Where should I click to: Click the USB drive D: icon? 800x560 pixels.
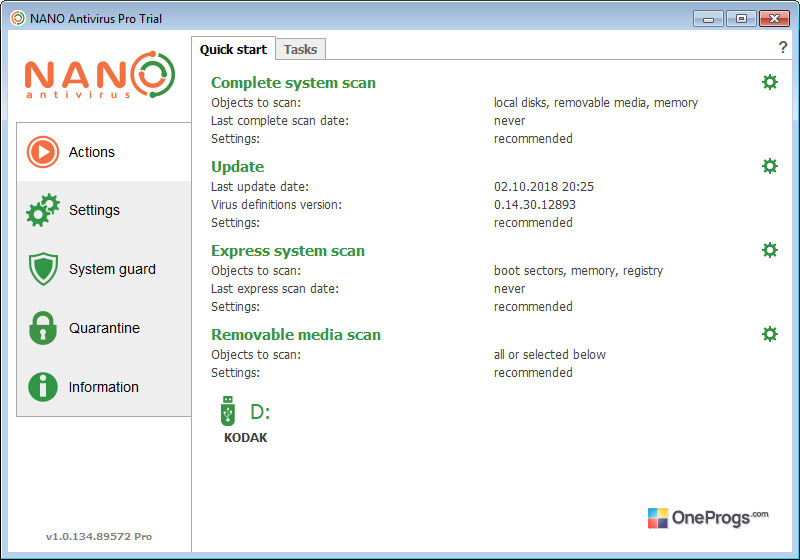[x=228, y=411]
